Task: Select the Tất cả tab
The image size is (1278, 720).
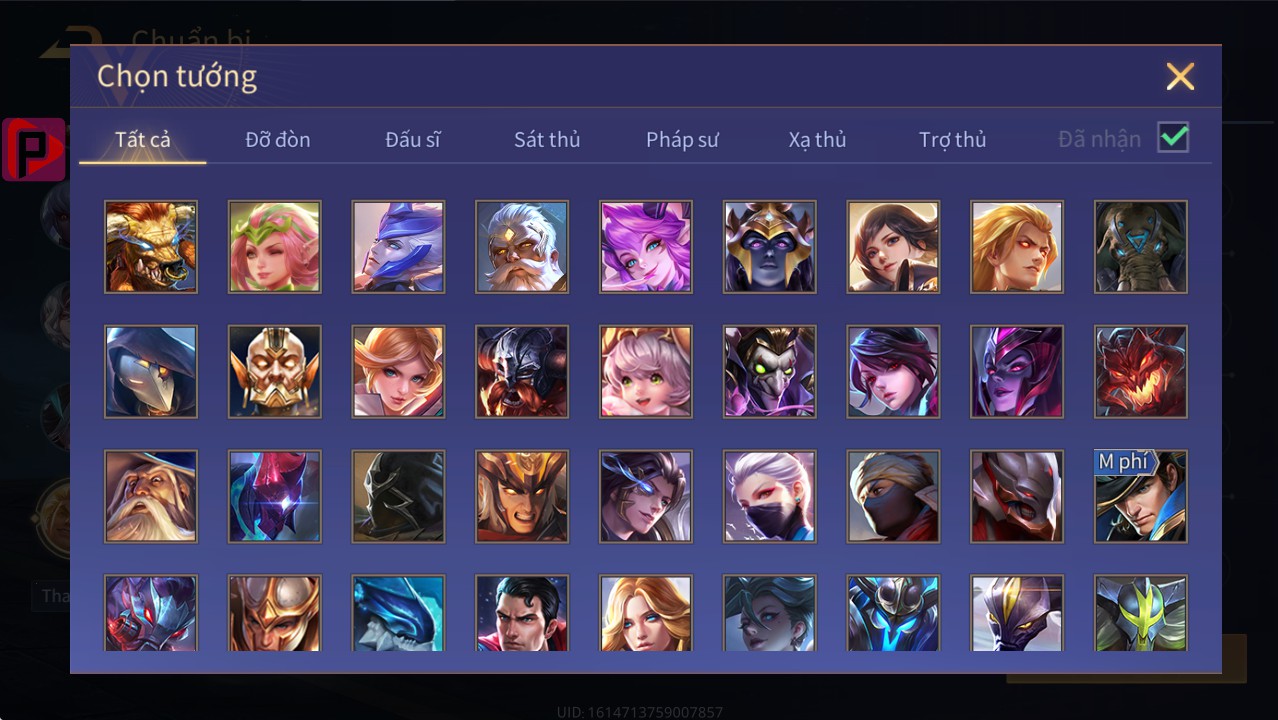Action: (143, 140)
